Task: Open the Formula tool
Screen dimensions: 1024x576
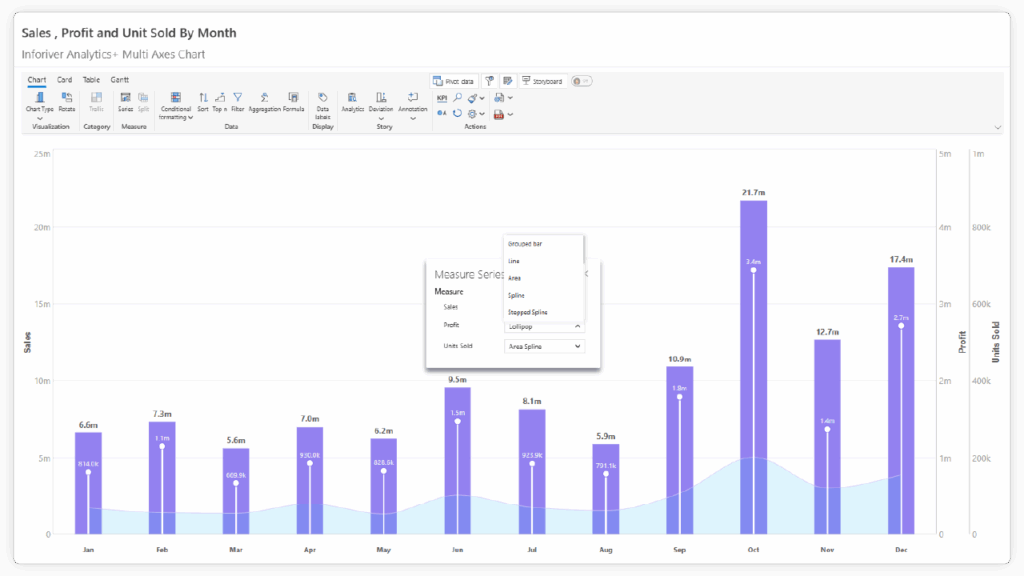Action: pos(293,98)
